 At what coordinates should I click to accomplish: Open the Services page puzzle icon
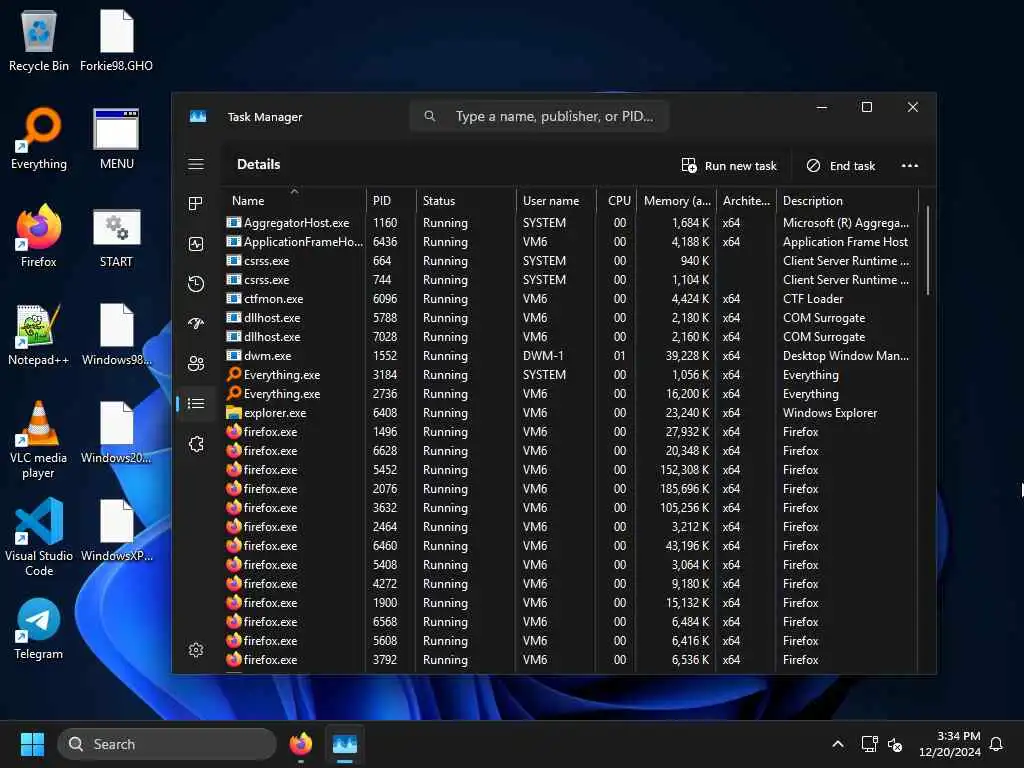pos(196,444)
